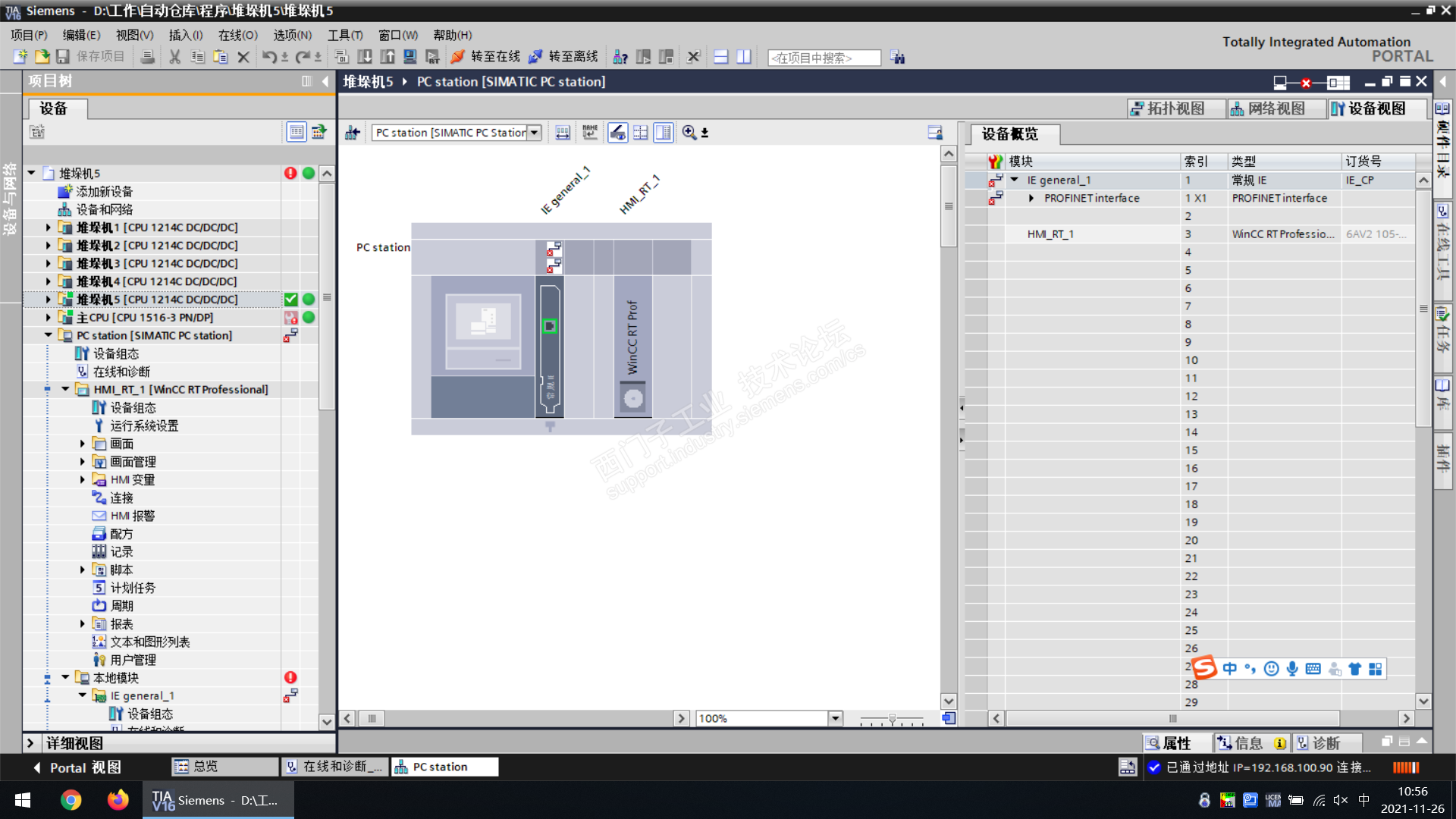Expand 堆垛机1 CPU 1214C tree node
The image size is (1456, 819).
coord(49,227)
